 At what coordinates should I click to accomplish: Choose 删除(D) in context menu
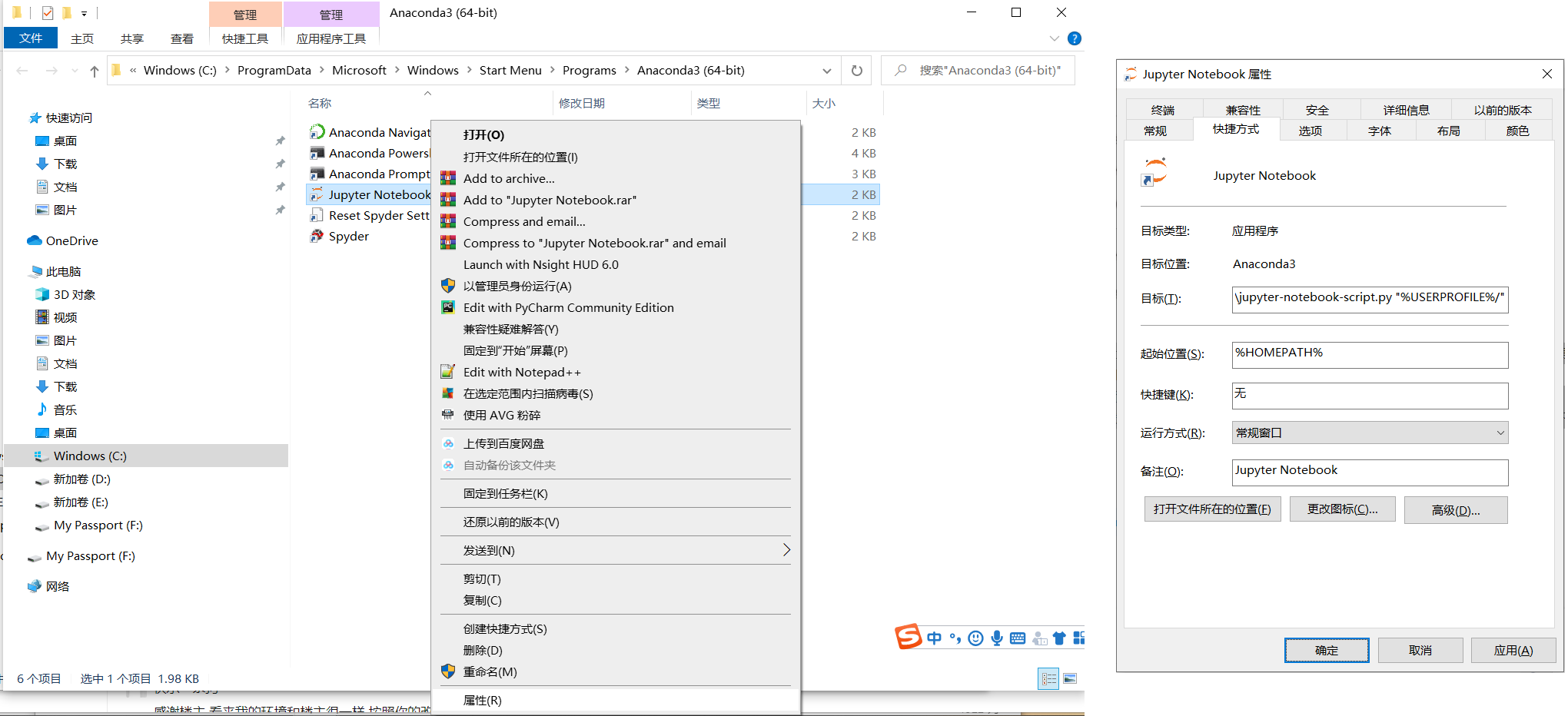click(616, 650)
